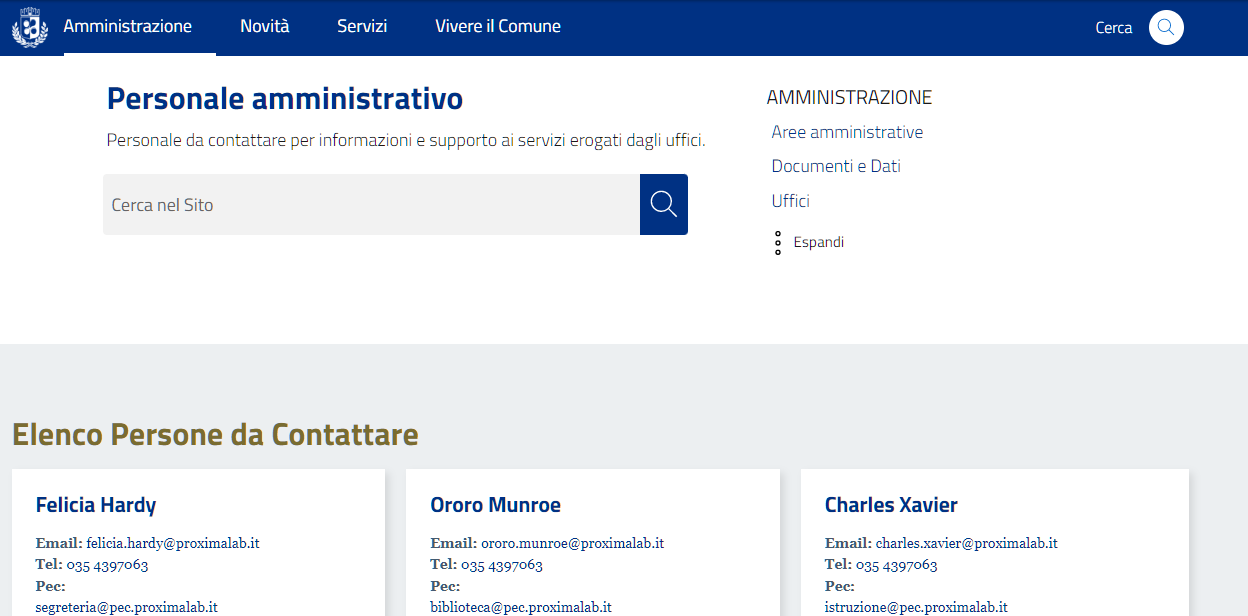The width and height of the screenshot is (1248, 616).
Task: Click the municipality crest logo
Action: (x=29, y=27)
